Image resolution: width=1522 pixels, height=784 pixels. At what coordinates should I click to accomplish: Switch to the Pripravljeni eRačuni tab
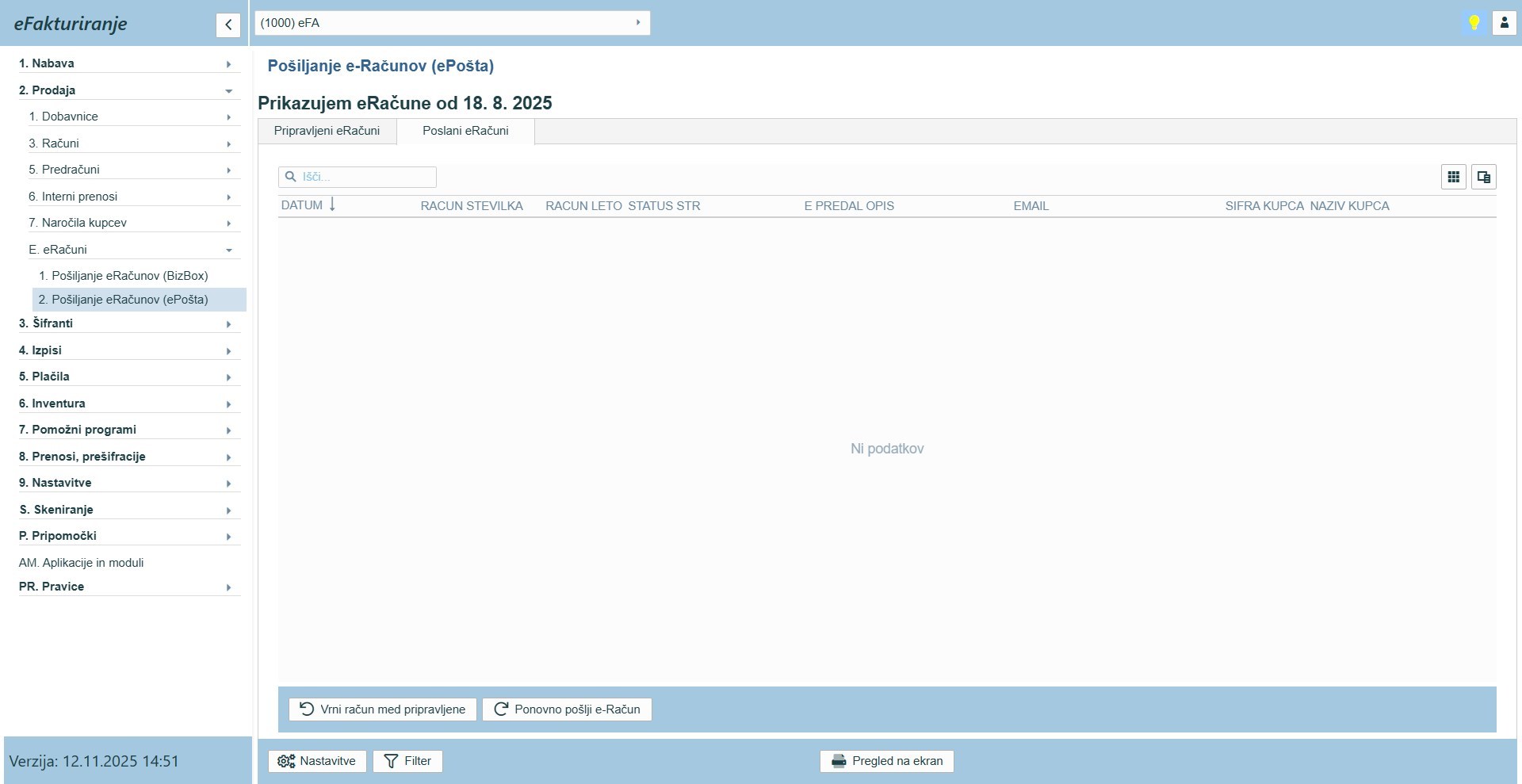point(327,131)
